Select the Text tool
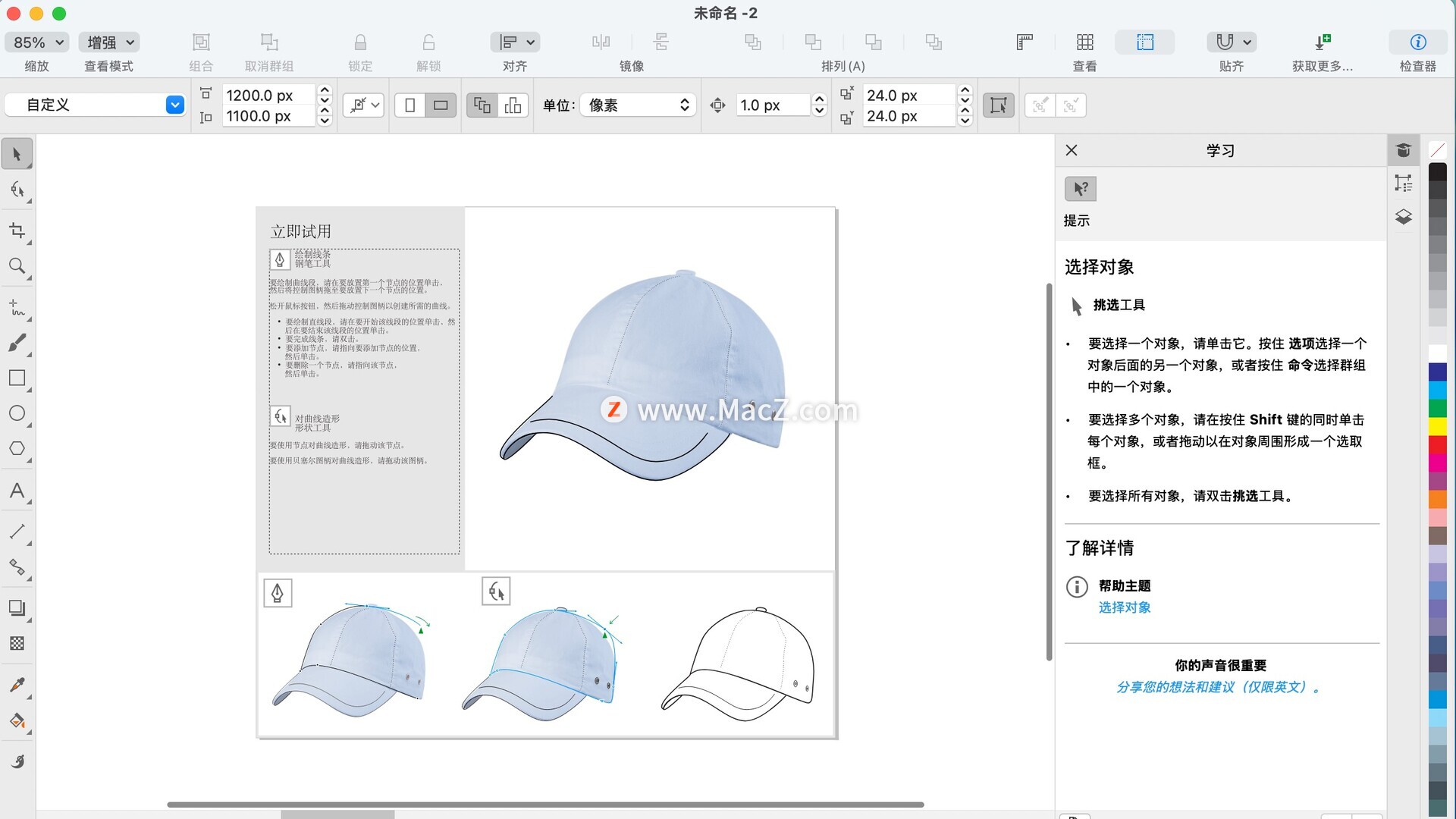Viewport: 1456px width, 819px height. [x=17, y=491]
